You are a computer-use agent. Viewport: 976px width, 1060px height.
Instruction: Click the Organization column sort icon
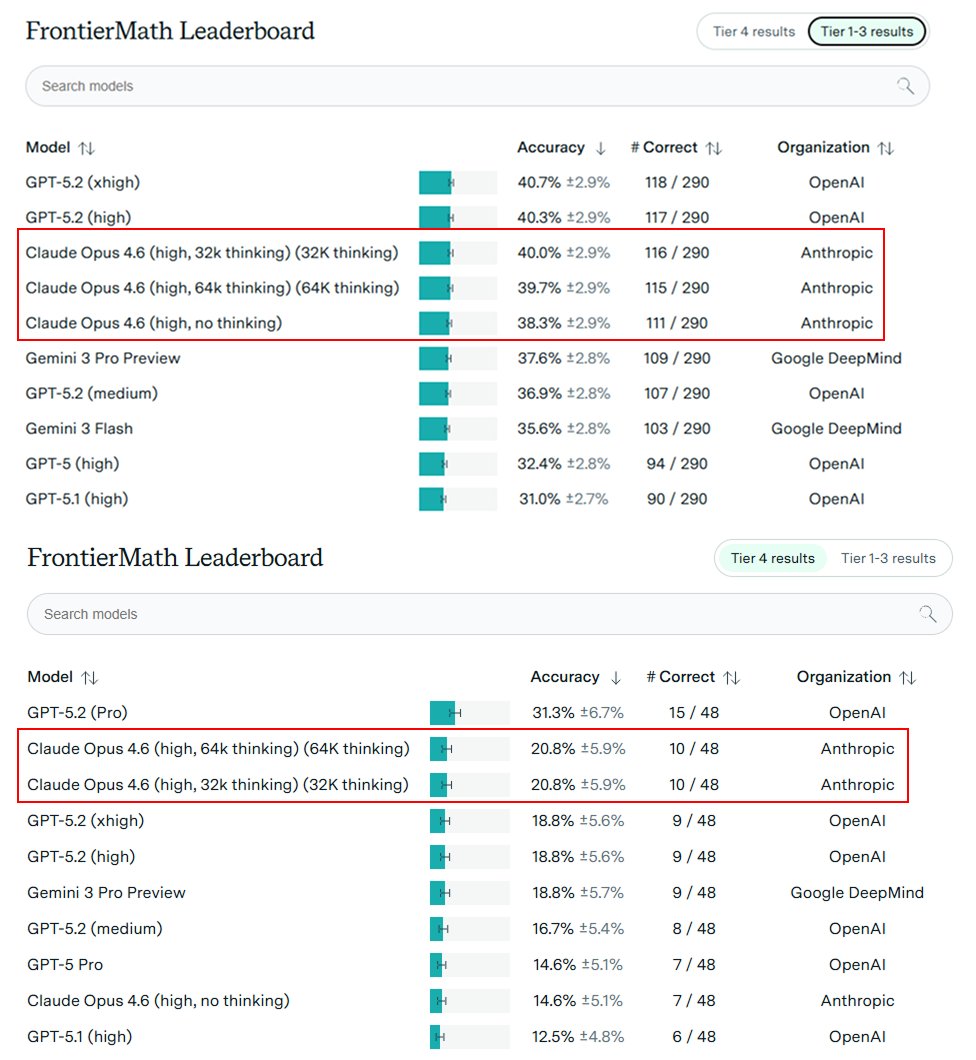pyautogui.click(x=887, y=147)
